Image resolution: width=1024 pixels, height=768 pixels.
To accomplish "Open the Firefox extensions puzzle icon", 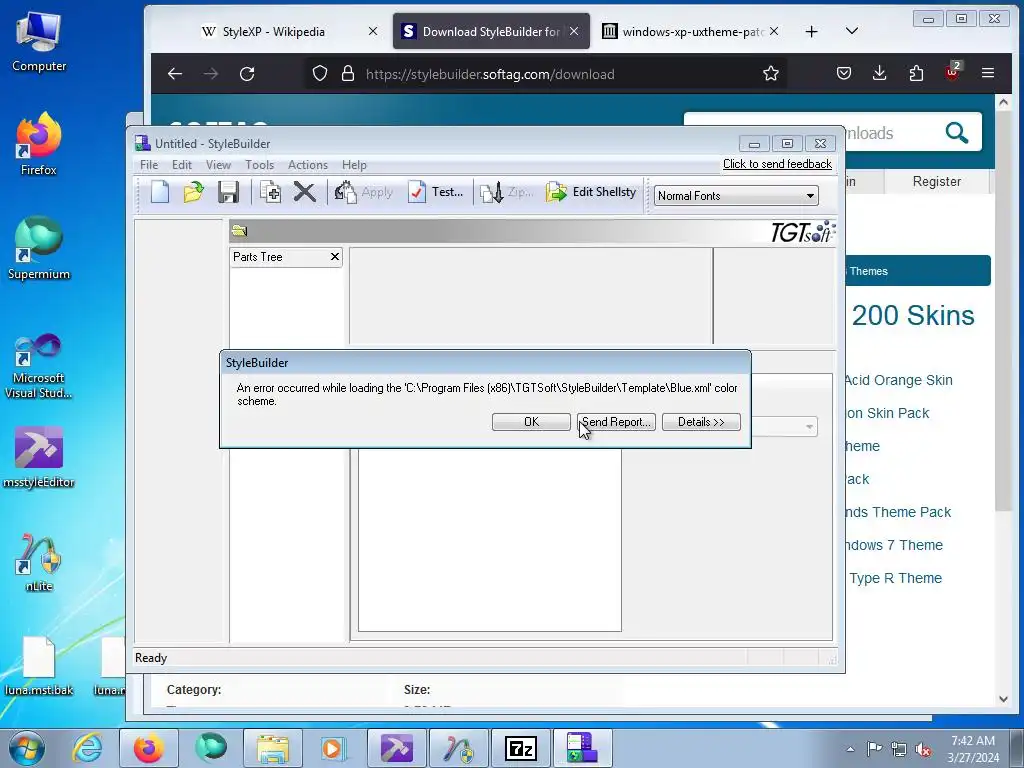I will 916,73.
